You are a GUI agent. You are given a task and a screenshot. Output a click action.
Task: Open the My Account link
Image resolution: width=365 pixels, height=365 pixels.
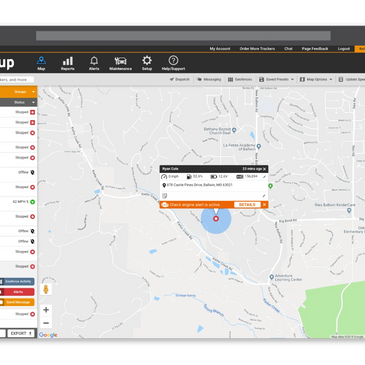(220, 49)
